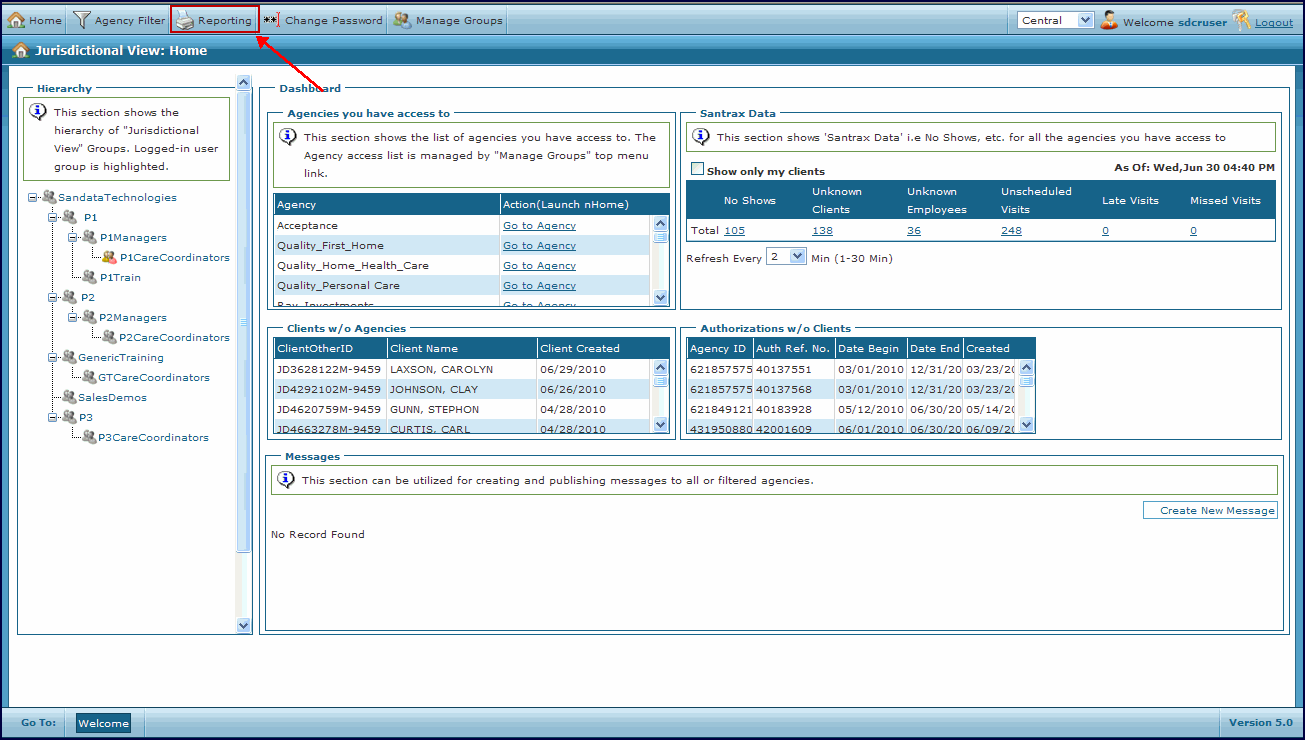The image size is (1305, 740).
Task: Enable Show only my clients checkbox
Action: click(x=697, y=170)
